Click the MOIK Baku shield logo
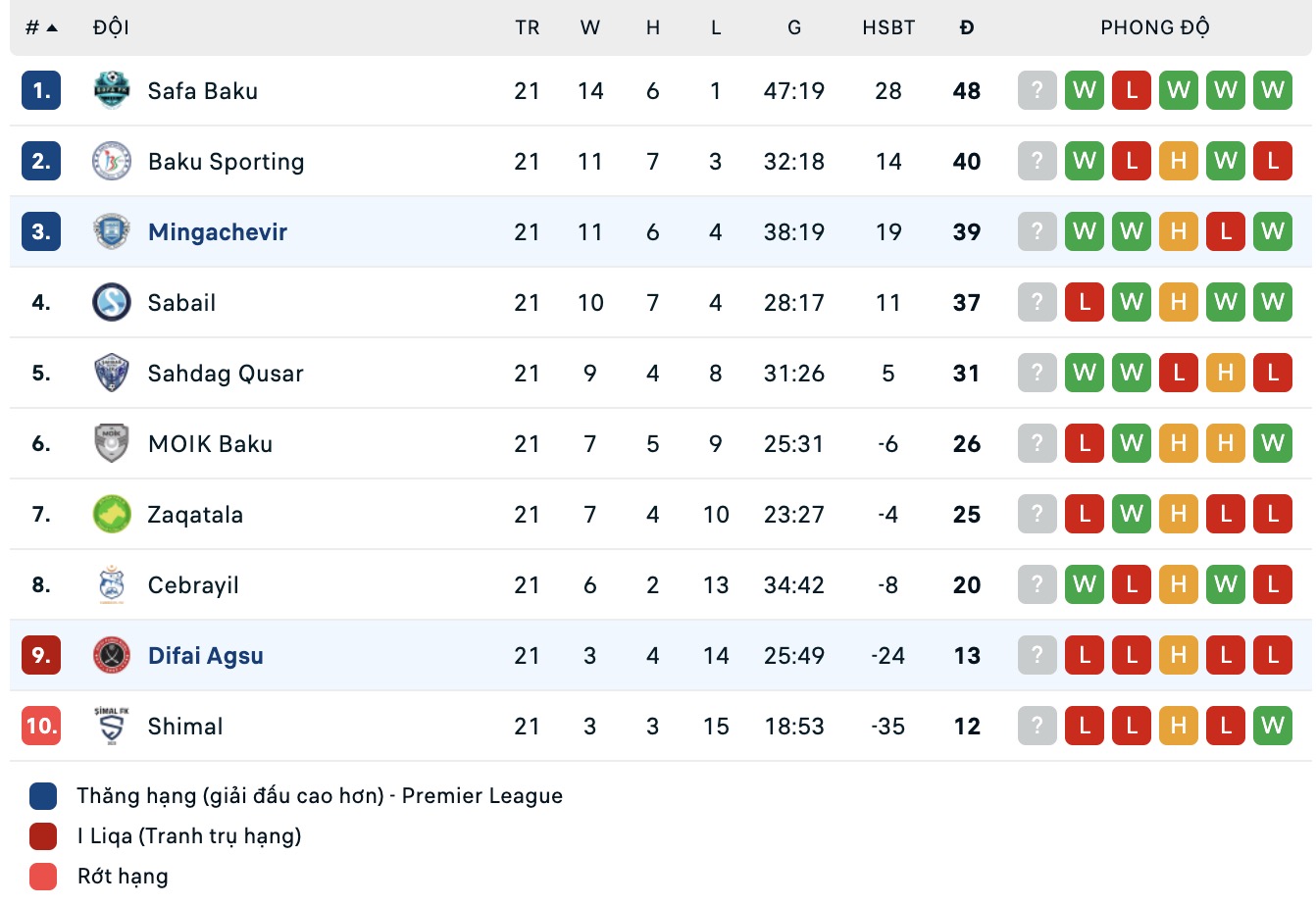The height and width of the screenshot is (906, 1316). pyautogui.click(x=112, y=443)
